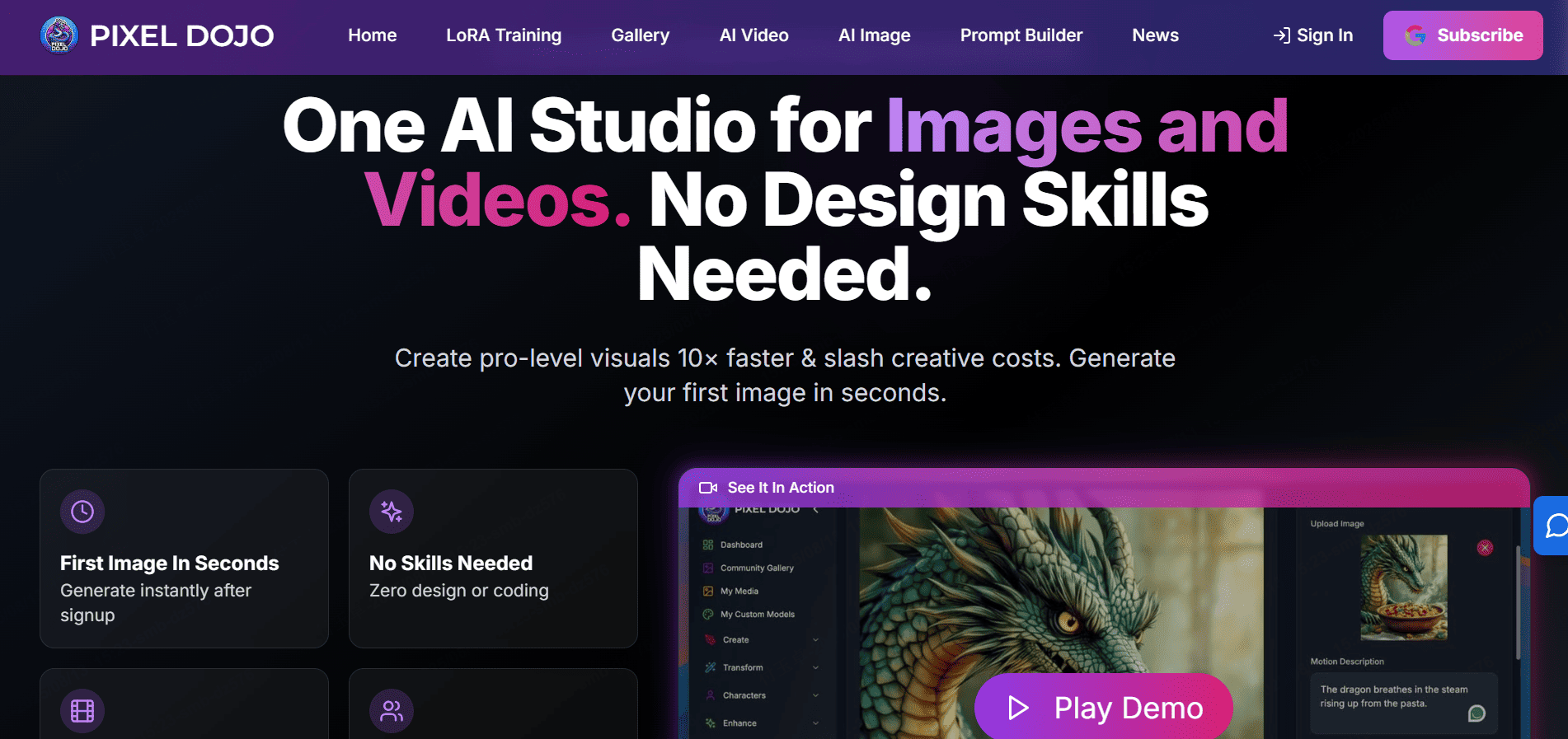Image resolution: width=1568 pixels, height=739 pixels.
Task: Click 'Generate instantly after signup' text
Action: (x=156, y=603)
